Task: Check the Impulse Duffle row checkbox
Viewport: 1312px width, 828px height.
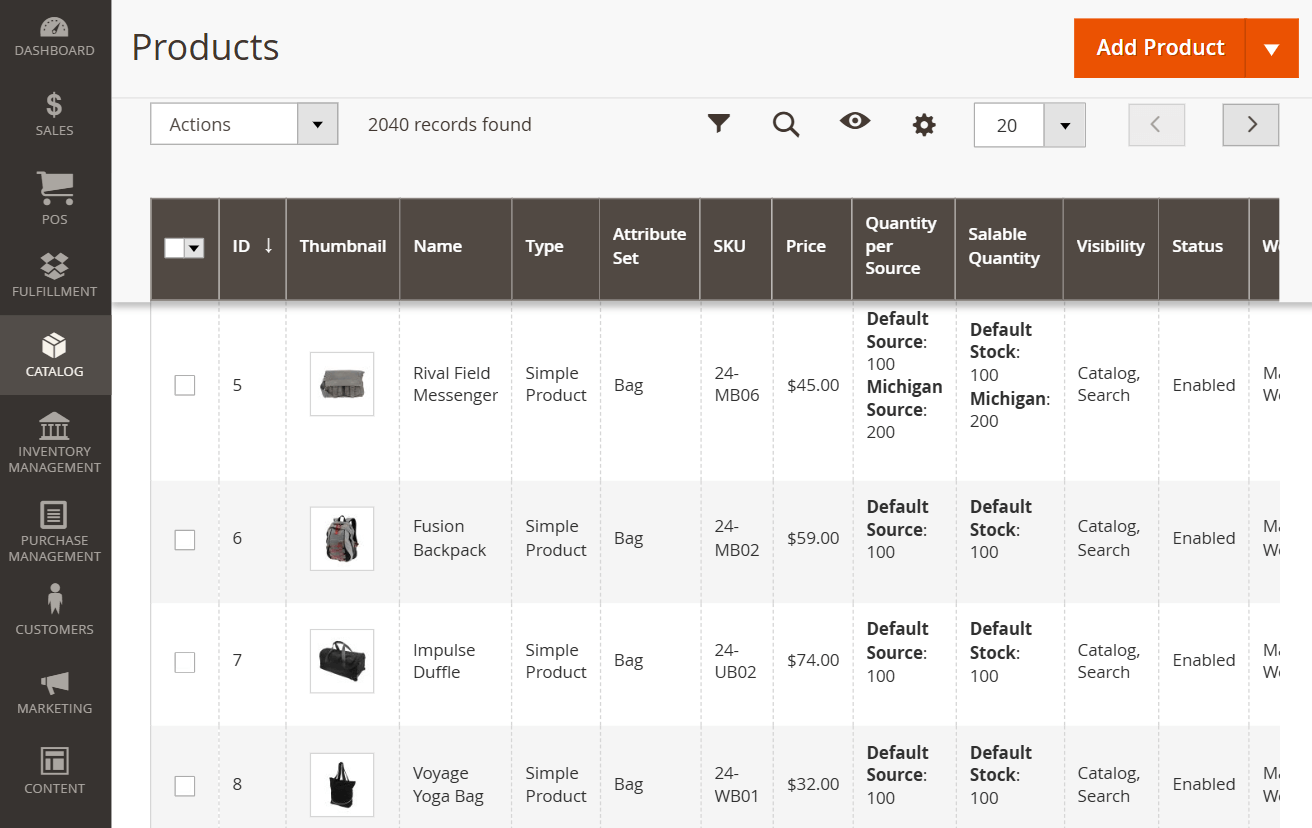Action: [185, 662]
